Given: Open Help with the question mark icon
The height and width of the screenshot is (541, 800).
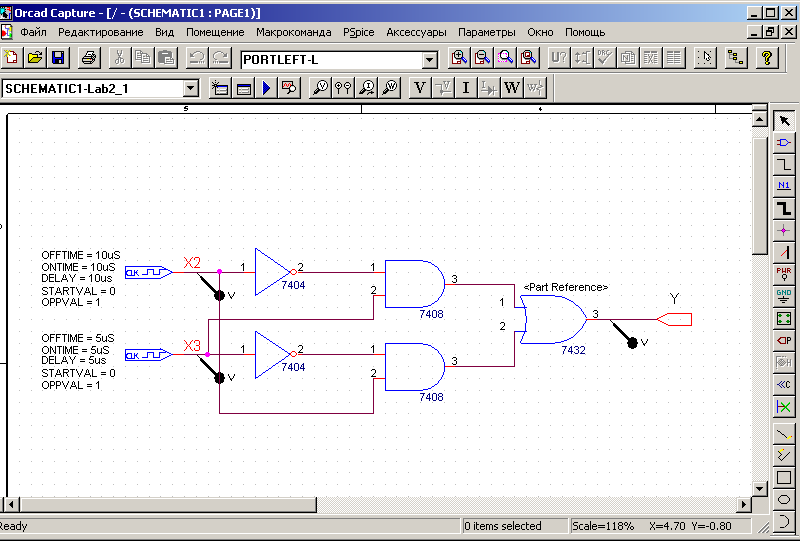Looking at the screenshot, I should click(767, 58).
